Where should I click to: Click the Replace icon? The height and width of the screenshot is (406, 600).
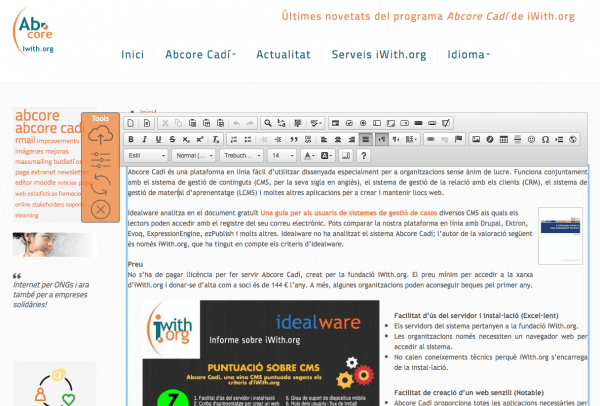(282, 123)
